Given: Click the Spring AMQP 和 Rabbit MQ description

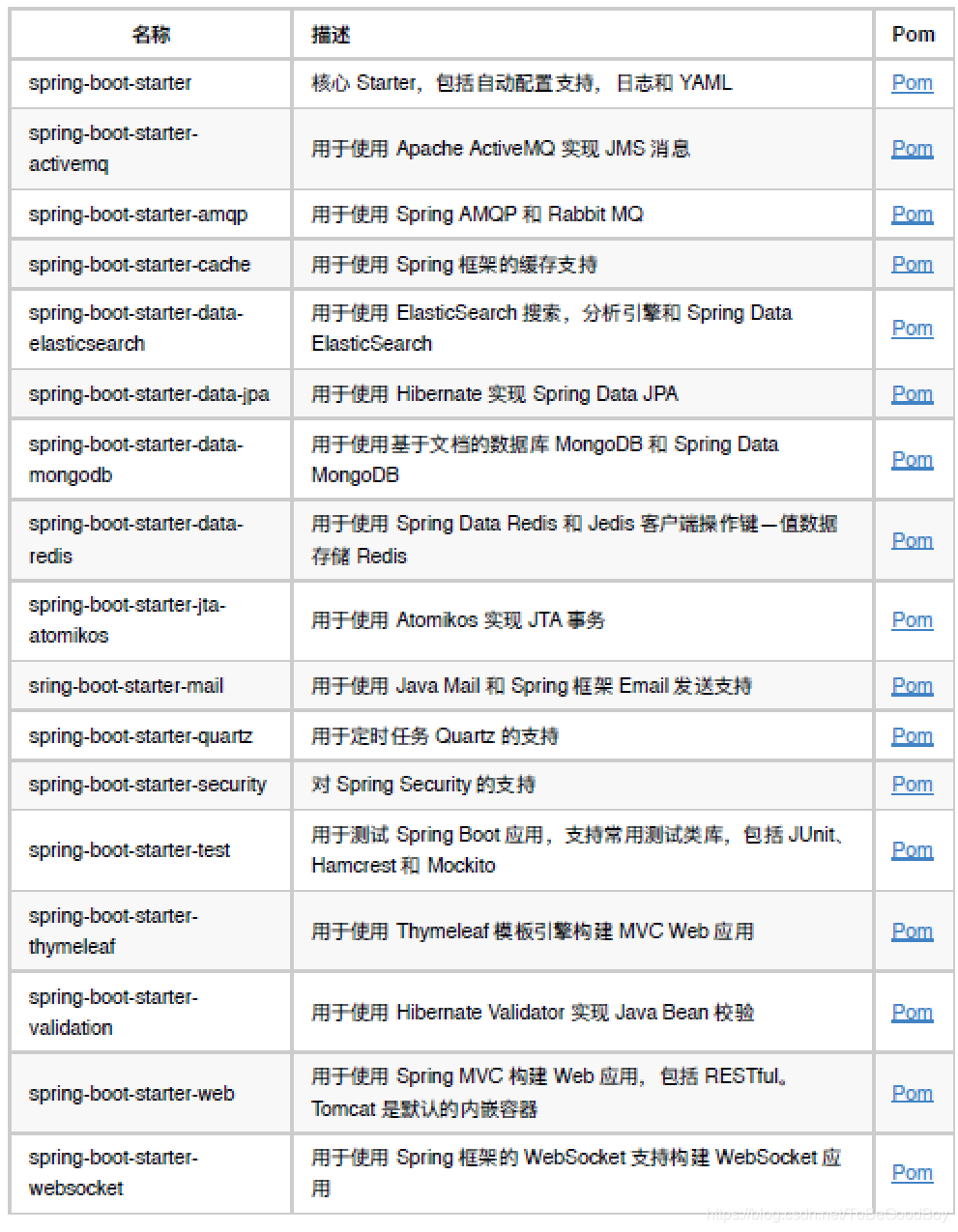Looking at the screenshot, I should click(x=583, y=215).
